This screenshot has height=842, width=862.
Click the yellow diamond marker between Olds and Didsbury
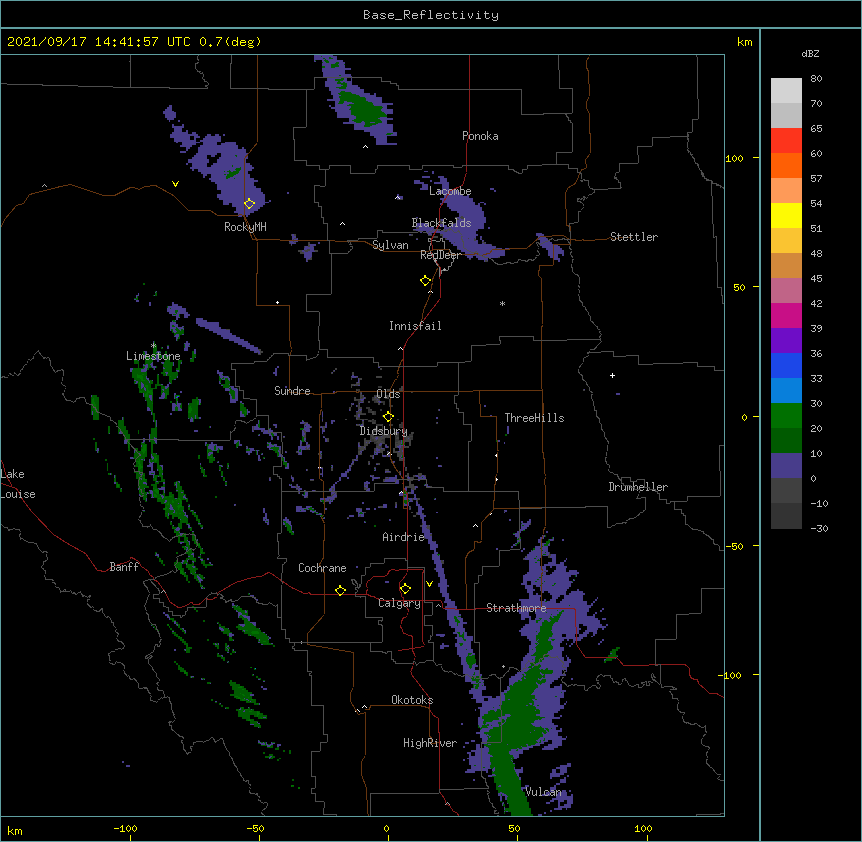point(388,417)
